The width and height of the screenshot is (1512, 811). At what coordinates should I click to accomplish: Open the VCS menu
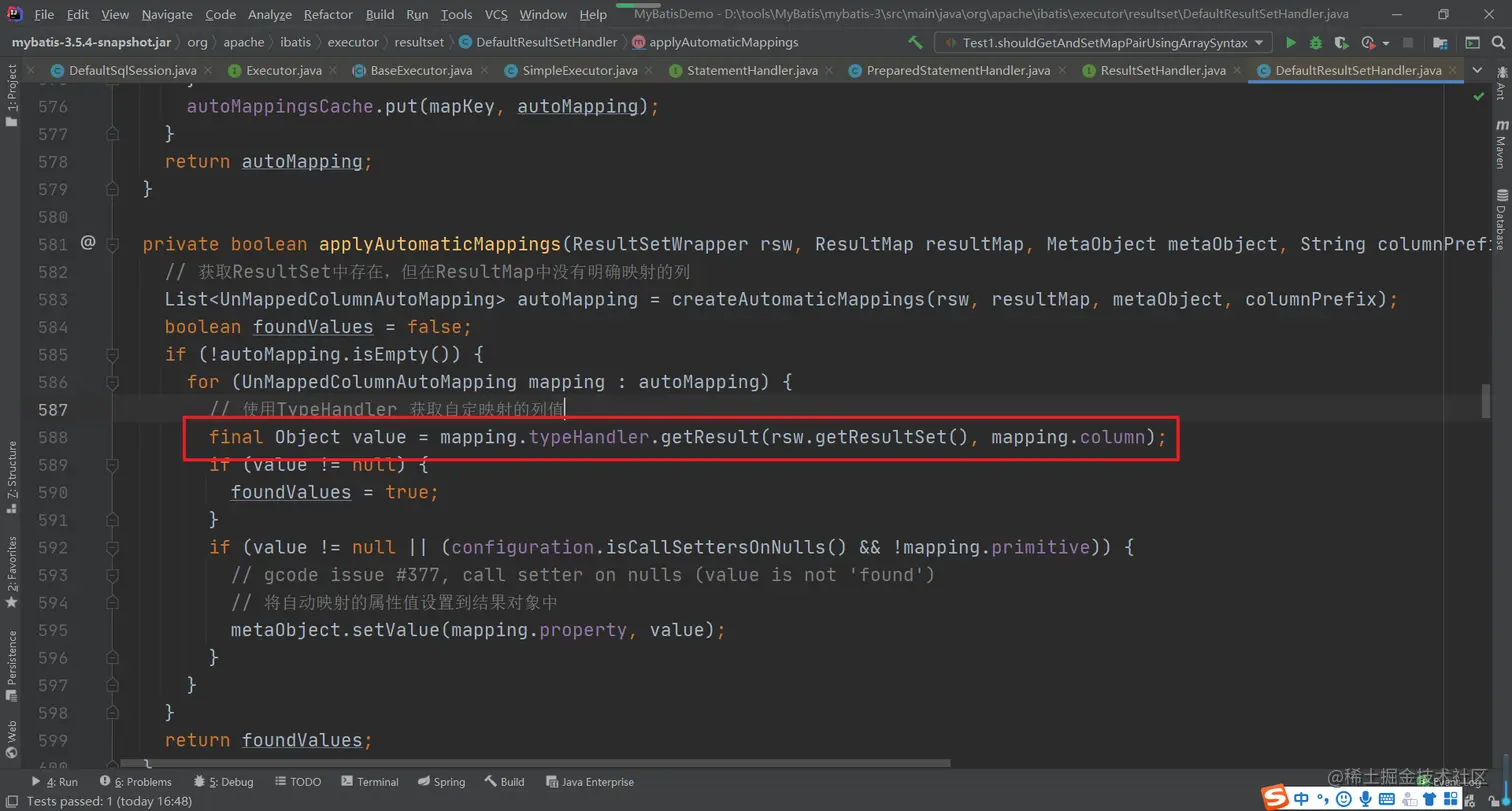496,15
